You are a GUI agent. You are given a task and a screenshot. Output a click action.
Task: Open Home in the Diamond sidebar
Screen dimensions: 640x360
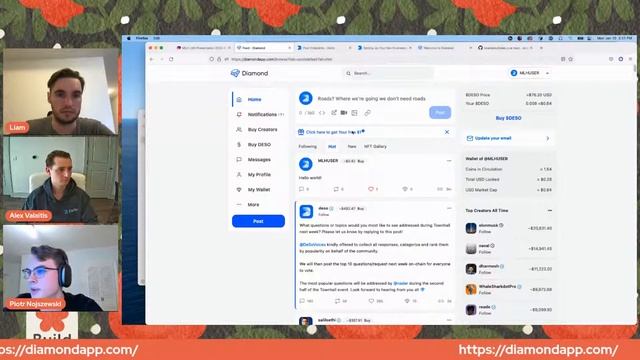254,100
